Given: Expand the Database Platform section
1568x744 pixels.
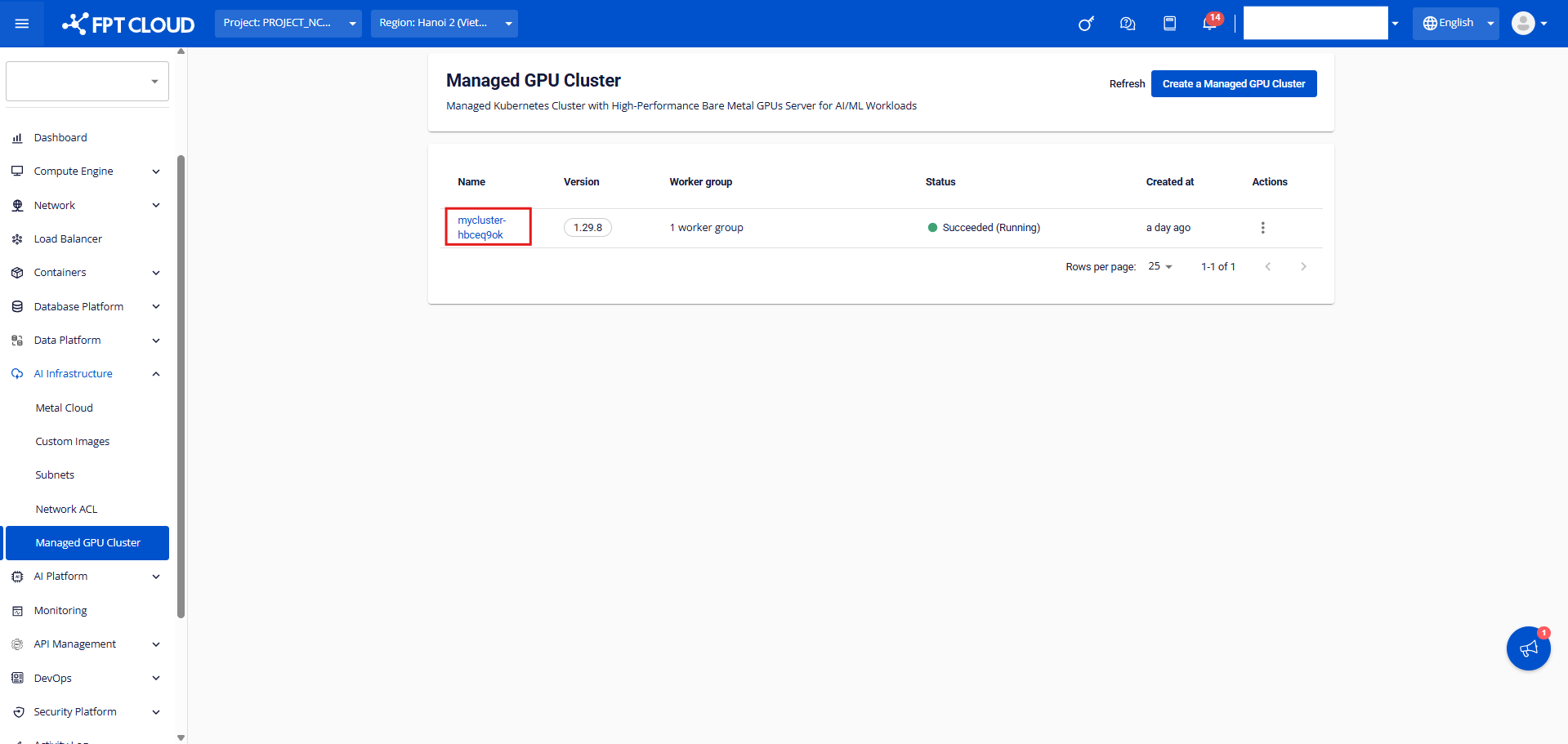Looking at the screenshot, I should 86,307.
